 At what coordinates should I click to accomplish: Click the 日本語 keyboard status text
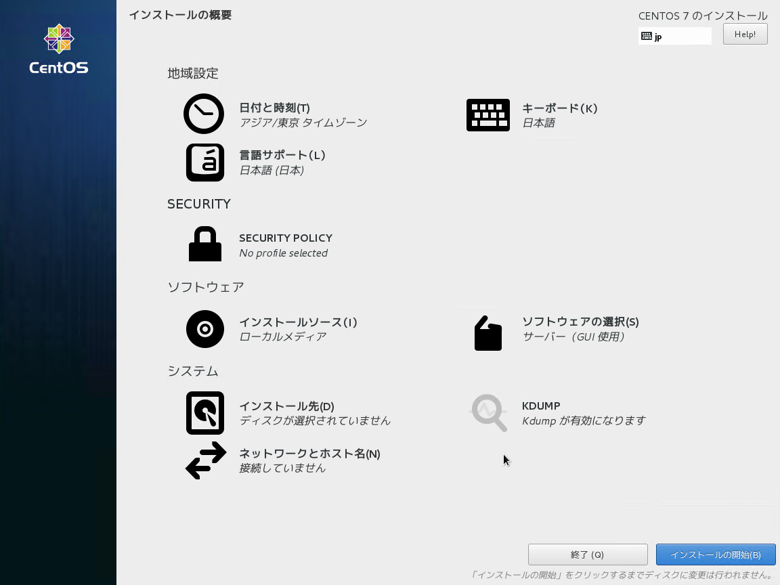(x=538, y=122)
